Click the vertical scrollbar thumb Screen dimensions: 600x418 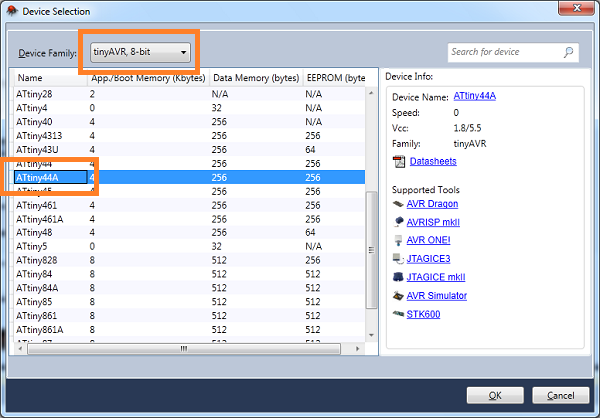point(371,250)
